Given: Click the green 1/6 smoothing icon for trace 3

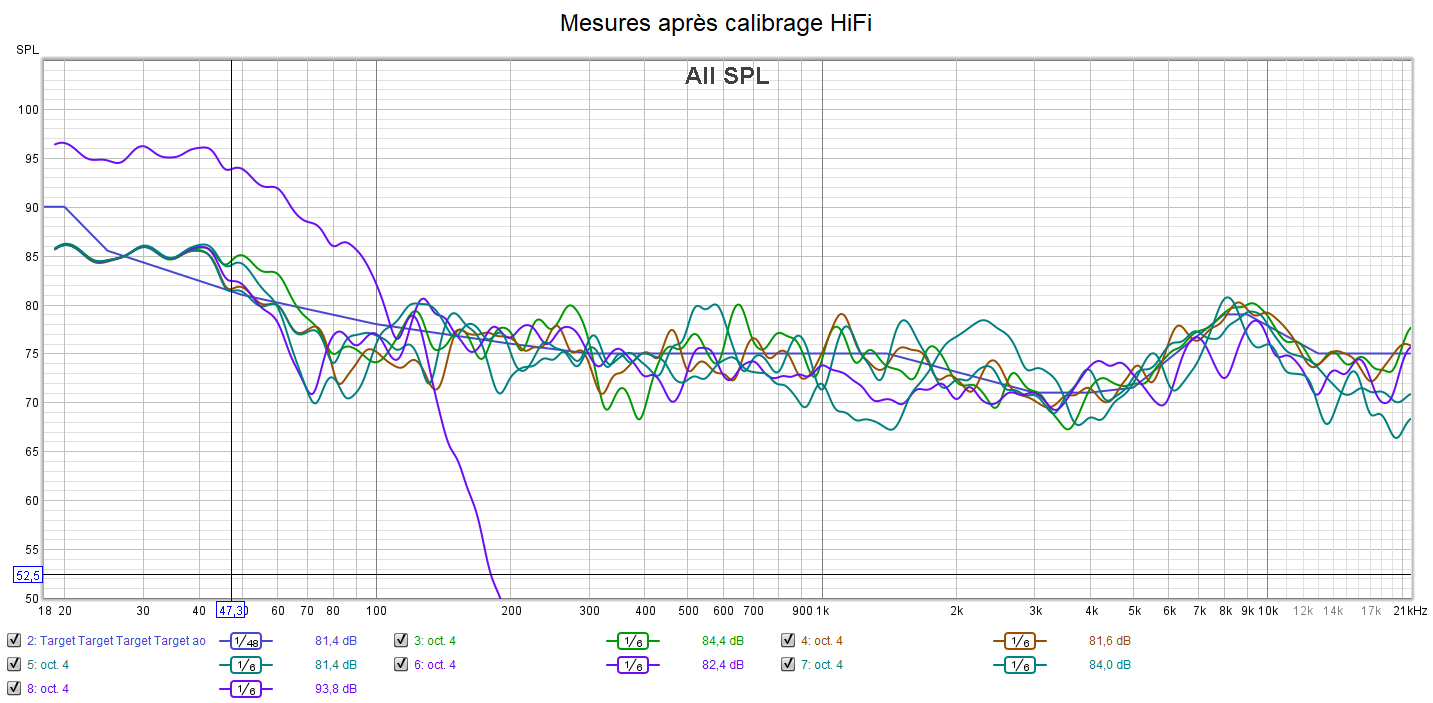Looking at the screenshot, I should pyautogui.click(x=627, y=641).
